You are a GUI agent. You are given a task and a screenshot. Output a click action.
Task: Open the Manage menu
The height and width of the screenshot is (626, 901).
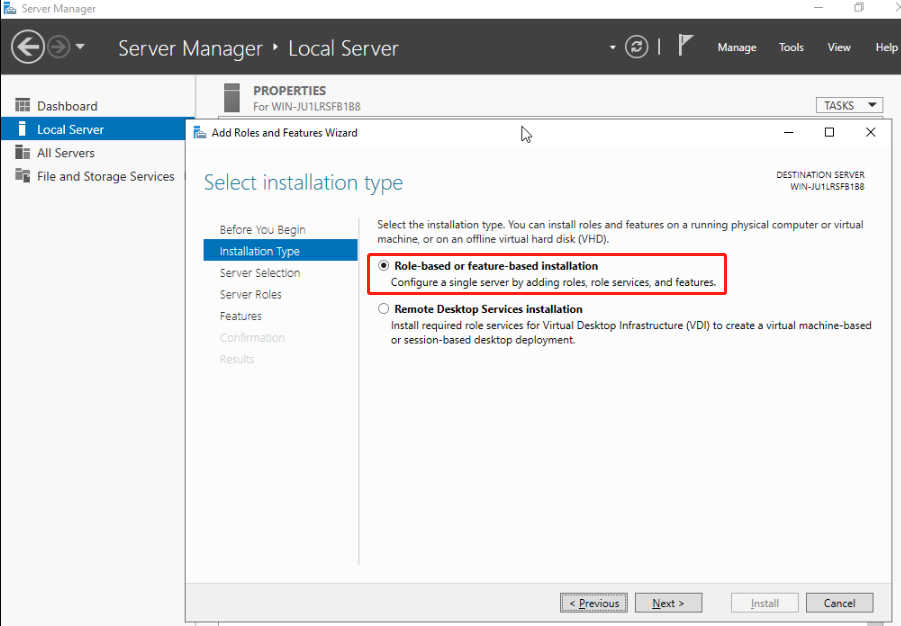[x=737, y=48]
